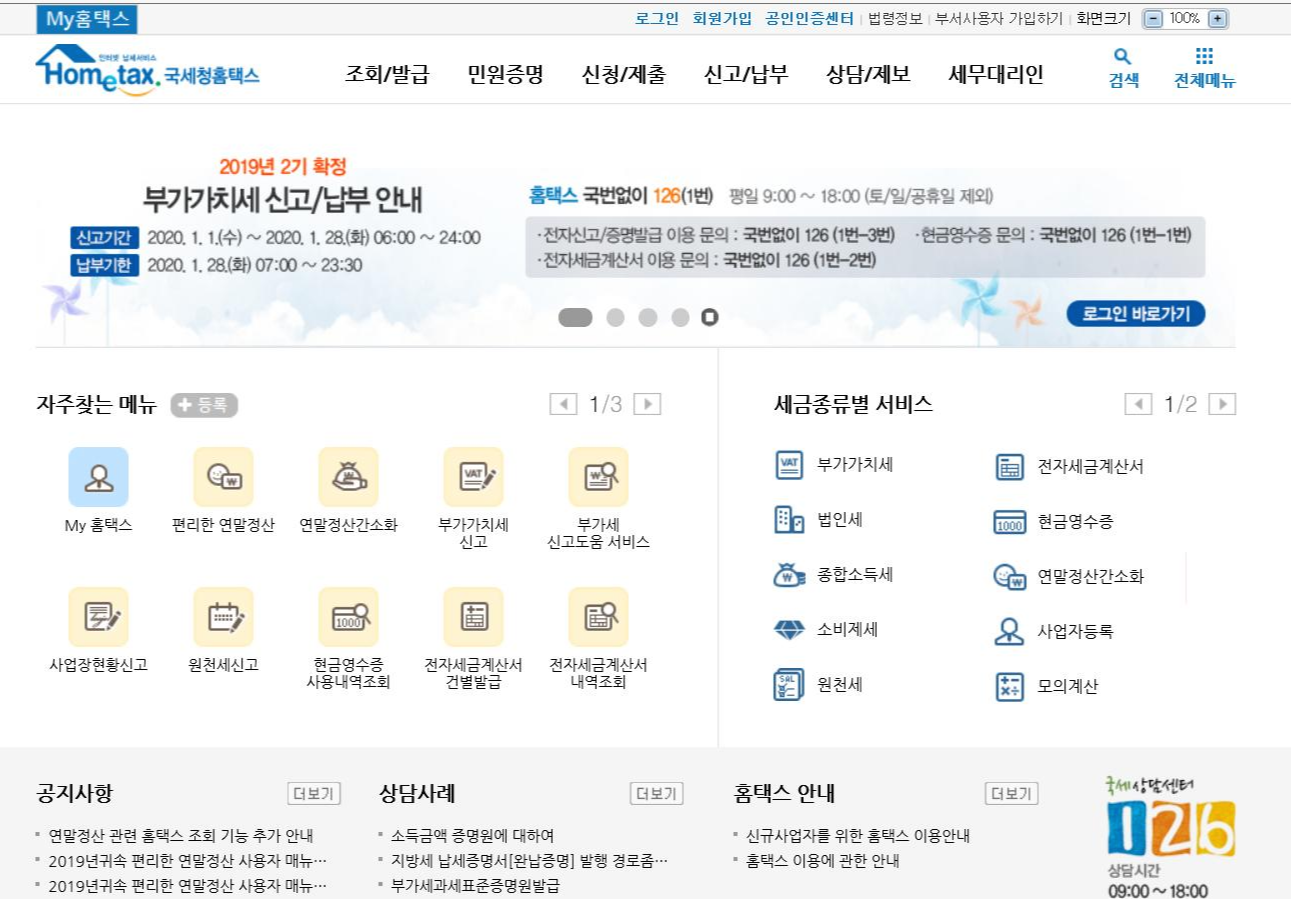Click 더보기 next to 상담사례
The height and width of the screenshot is (899, 1291).
pyautogui.click(x=656, y=794)
